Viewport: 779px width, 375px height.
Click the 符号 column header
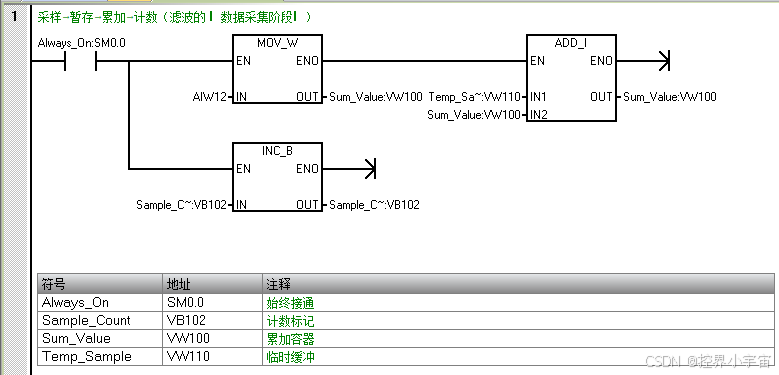point(100,284)
